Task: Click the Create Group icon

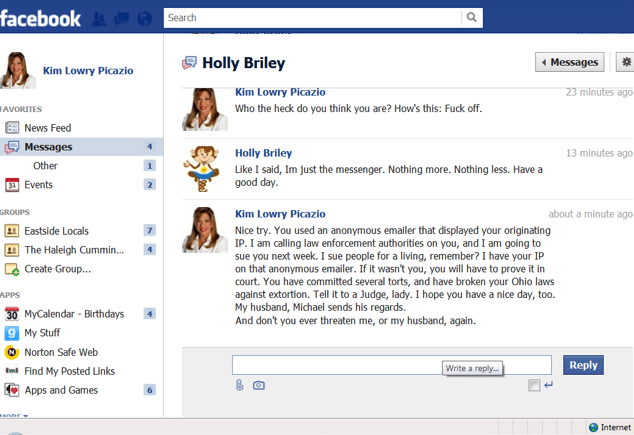Action: click(x=12, y=269)
